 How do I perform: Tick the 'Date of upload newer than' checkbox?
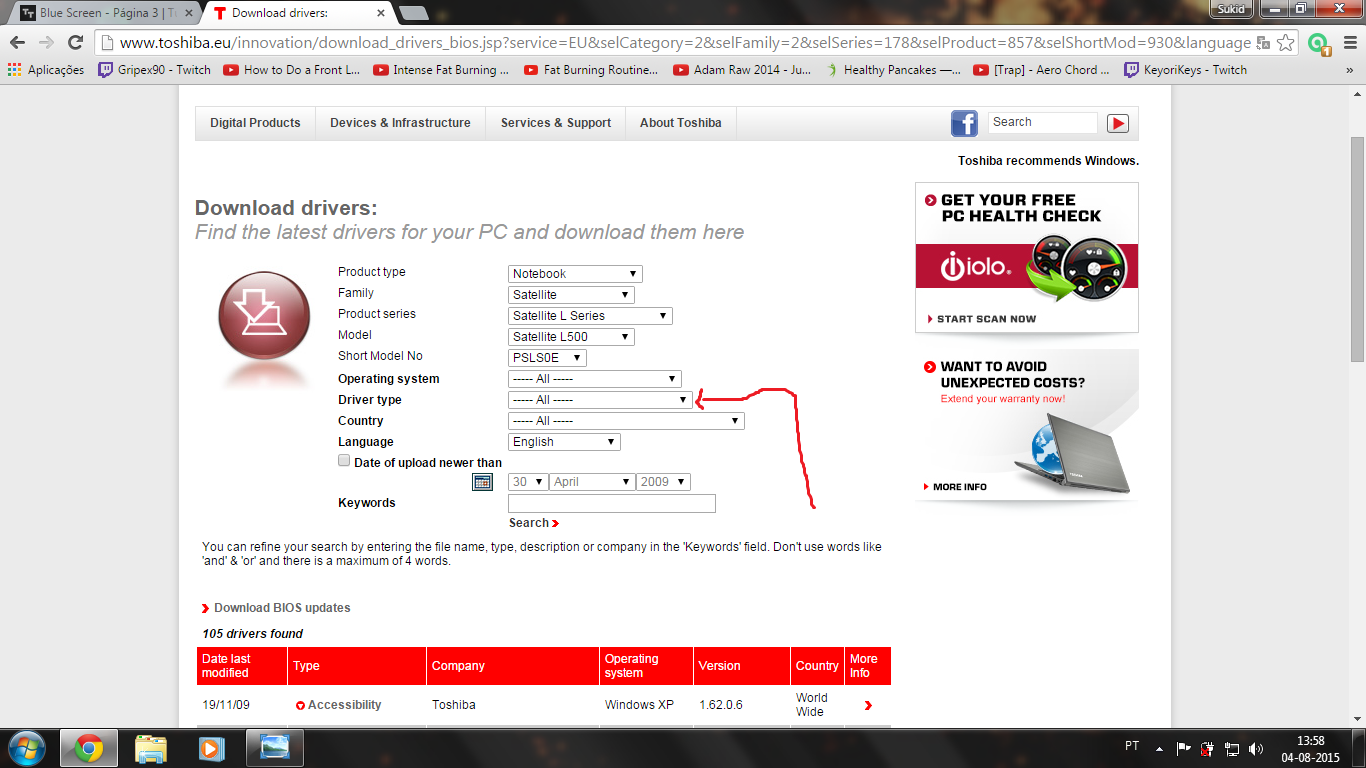344,461
